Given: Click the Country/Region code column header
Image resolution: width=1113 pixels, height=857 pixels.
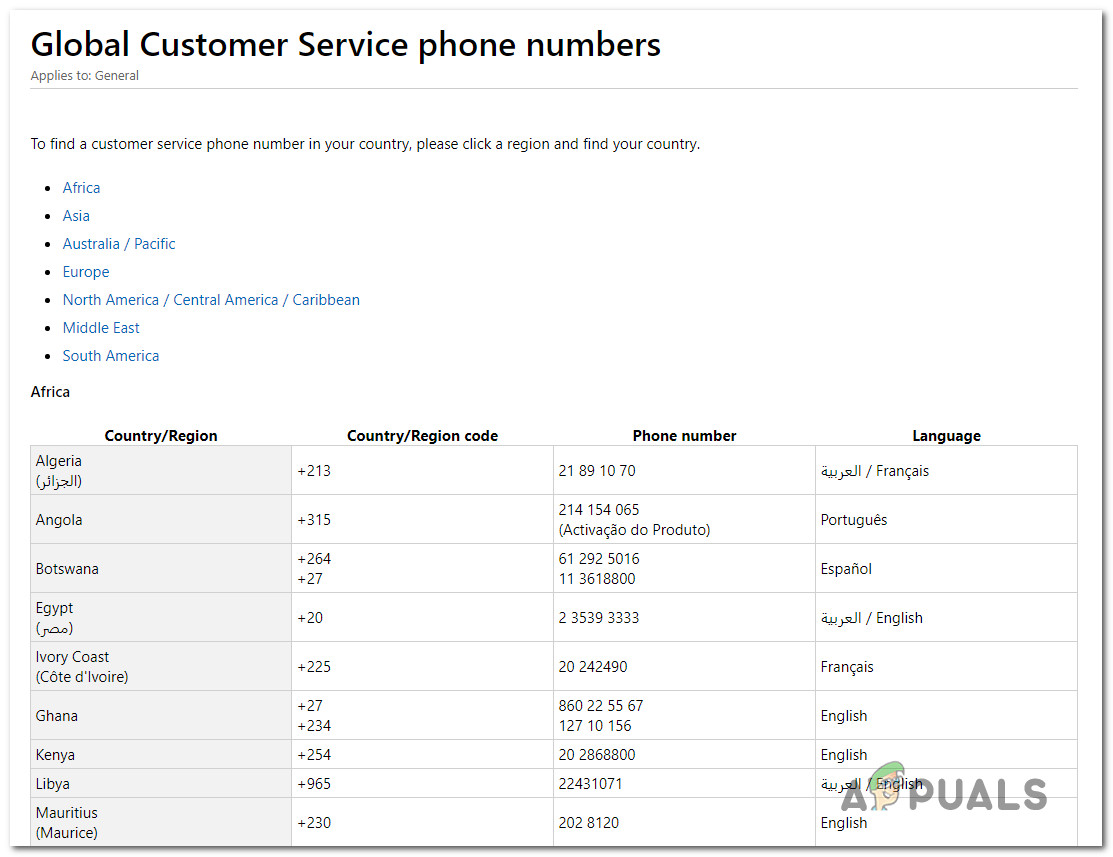Looking at the screenshot, I should pyautogui.click(x=422, y=436).
